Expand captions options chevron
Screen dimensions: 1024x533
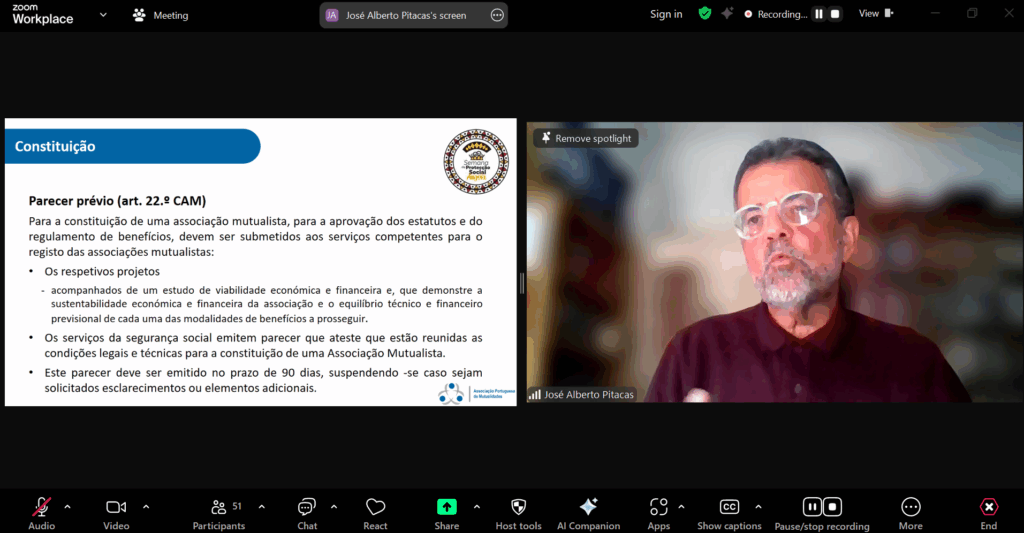pyautogui.click(x=758, y=507)
